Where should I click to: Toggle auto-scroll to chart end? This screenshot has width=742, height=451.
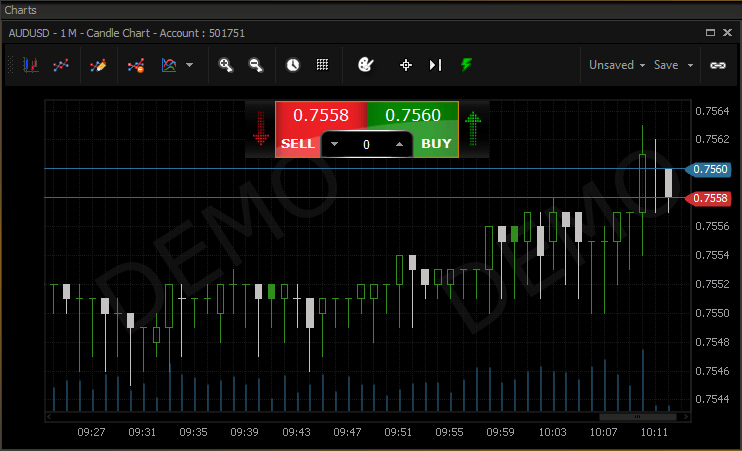coord(435,65)
